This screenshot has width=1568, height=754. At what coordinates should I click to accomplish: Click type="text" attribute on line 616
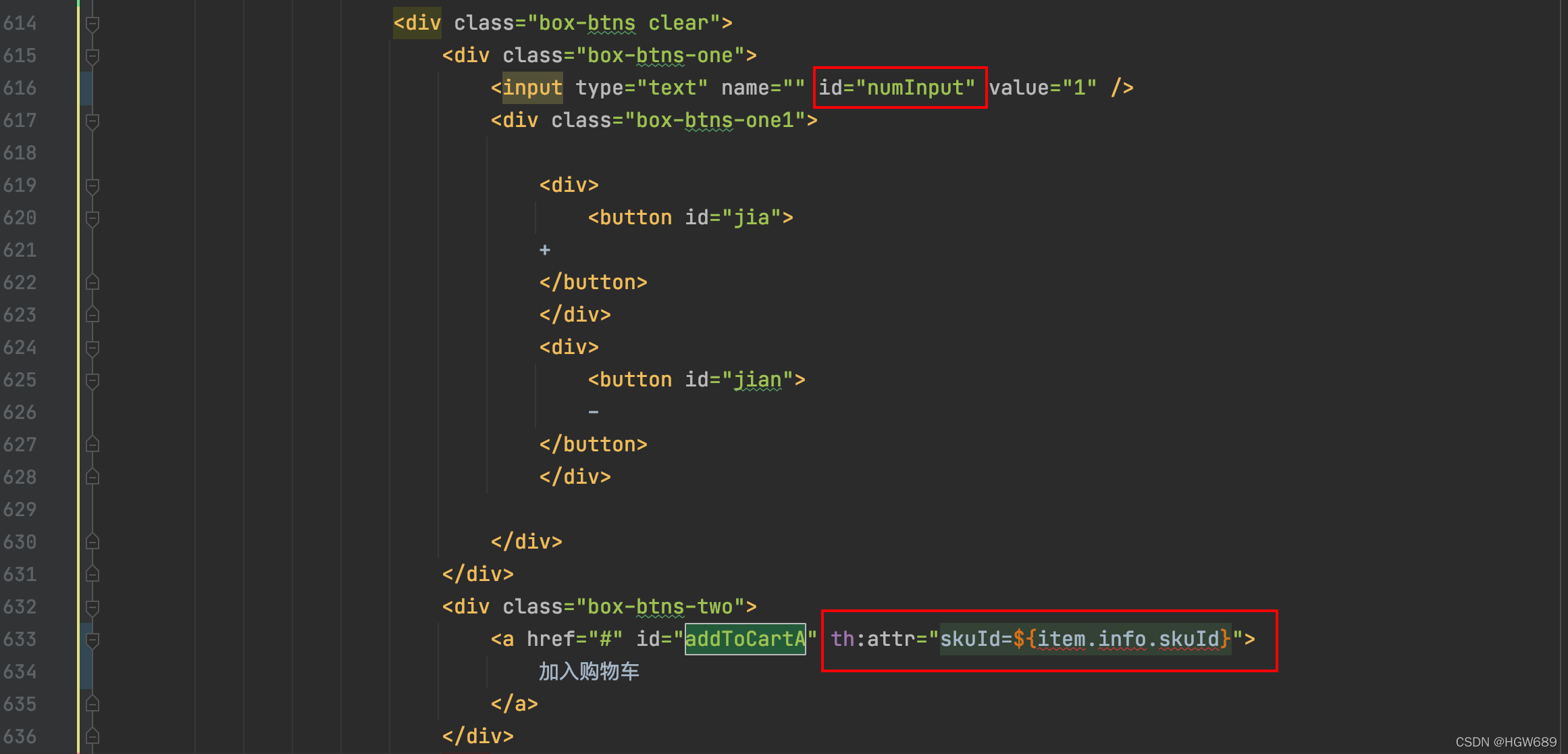[x=642, y=88]
